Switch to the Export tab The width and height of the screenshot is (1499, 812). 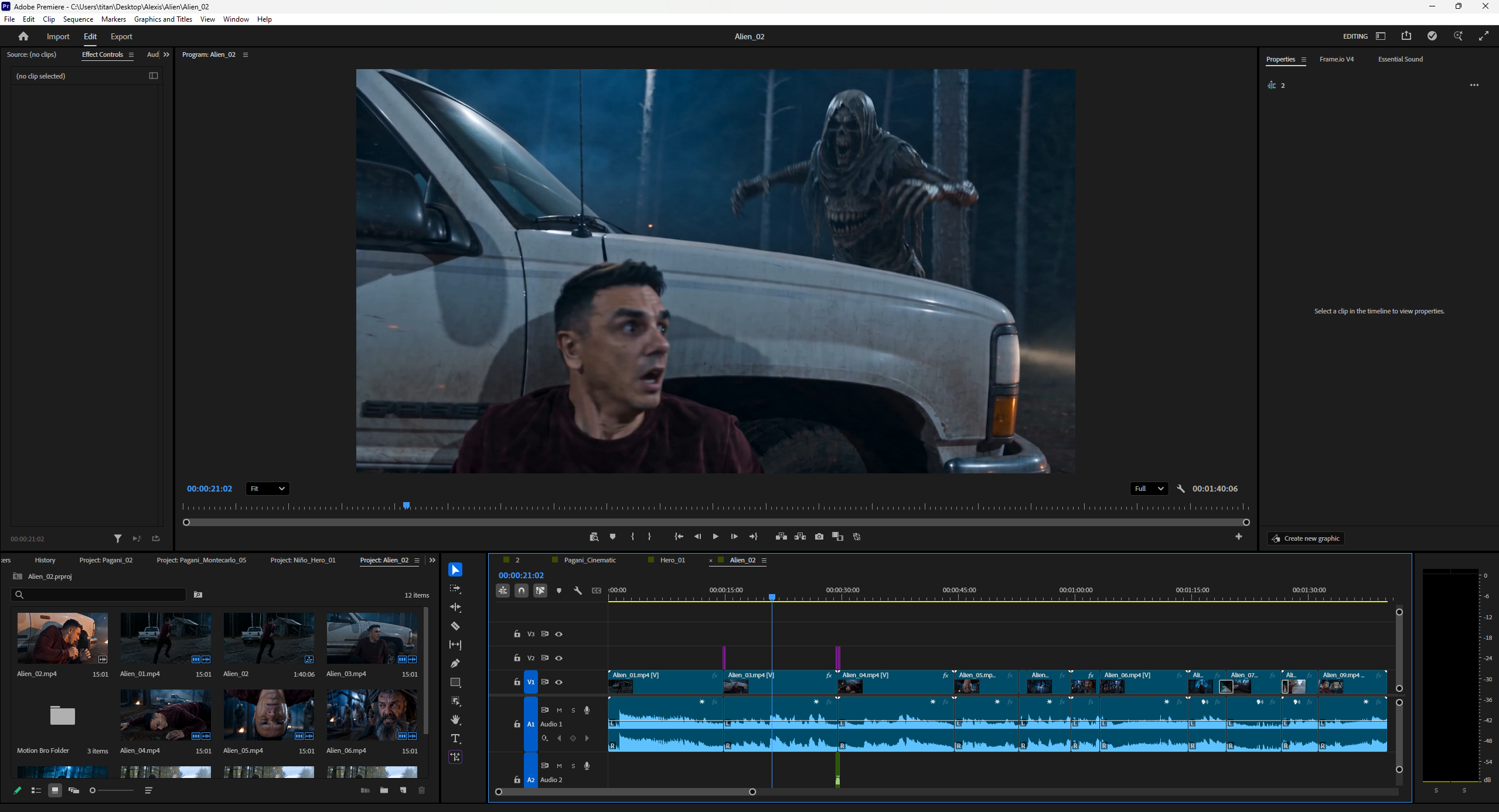point(121,36)
